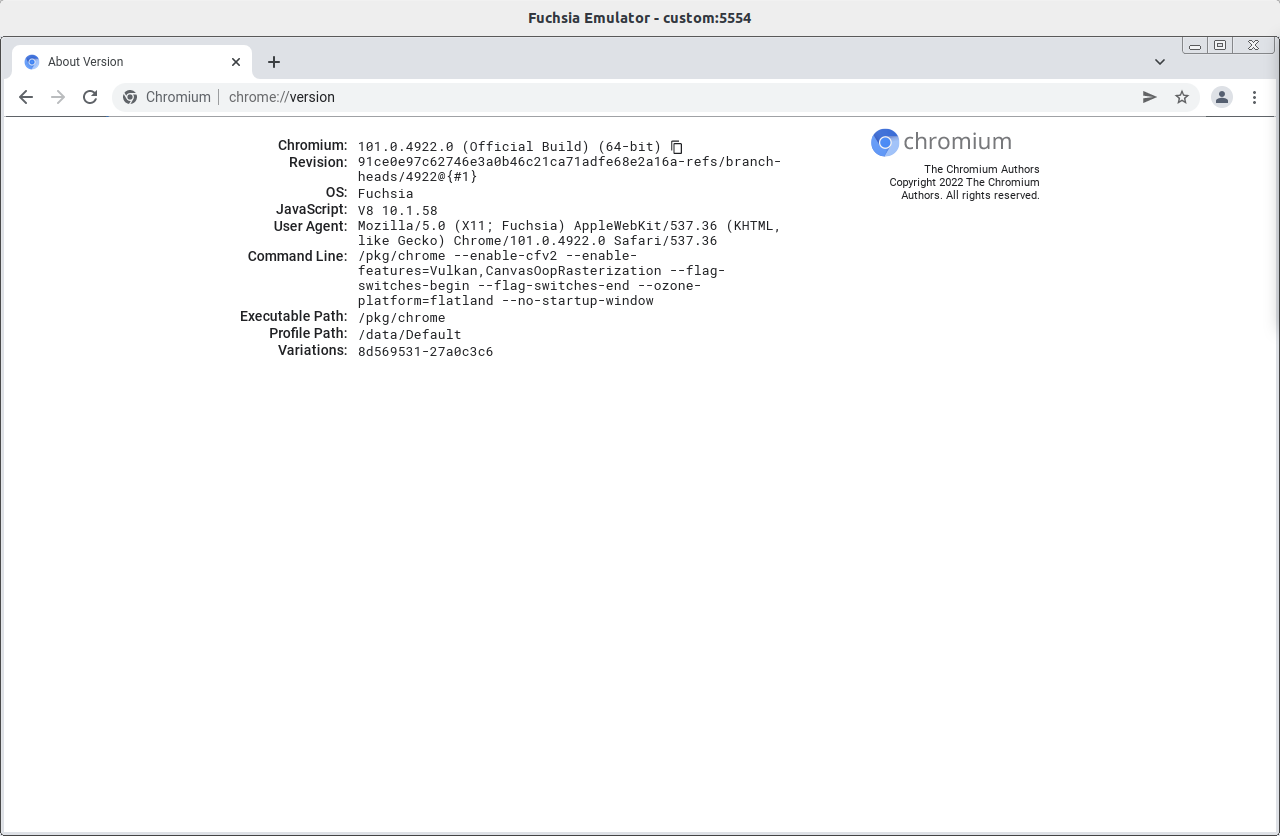This screenshot has height=836, width=1280.
Task: Click the site information shield icon
Action: pos(130,97)
